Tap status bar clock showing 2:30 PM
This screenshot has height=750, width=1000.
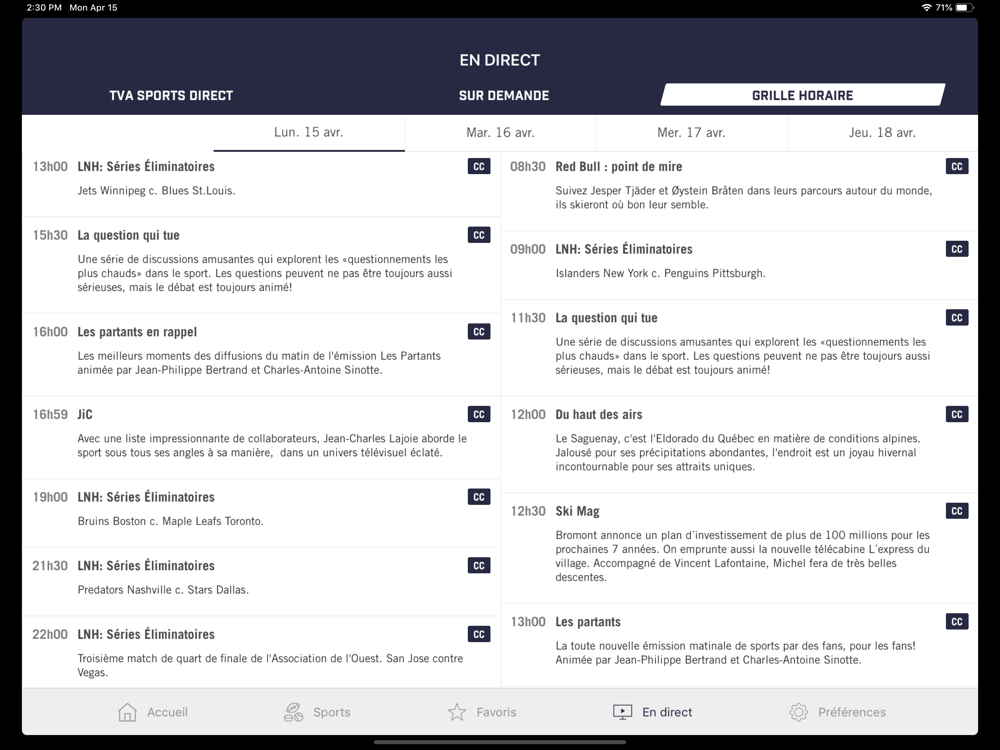point(44,8)
